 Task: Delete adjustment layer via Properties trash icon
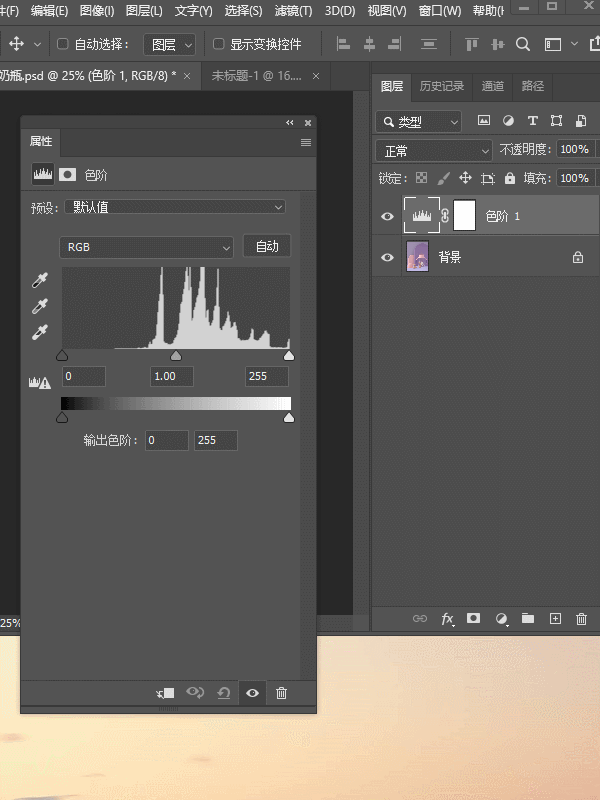click(281, 693)
